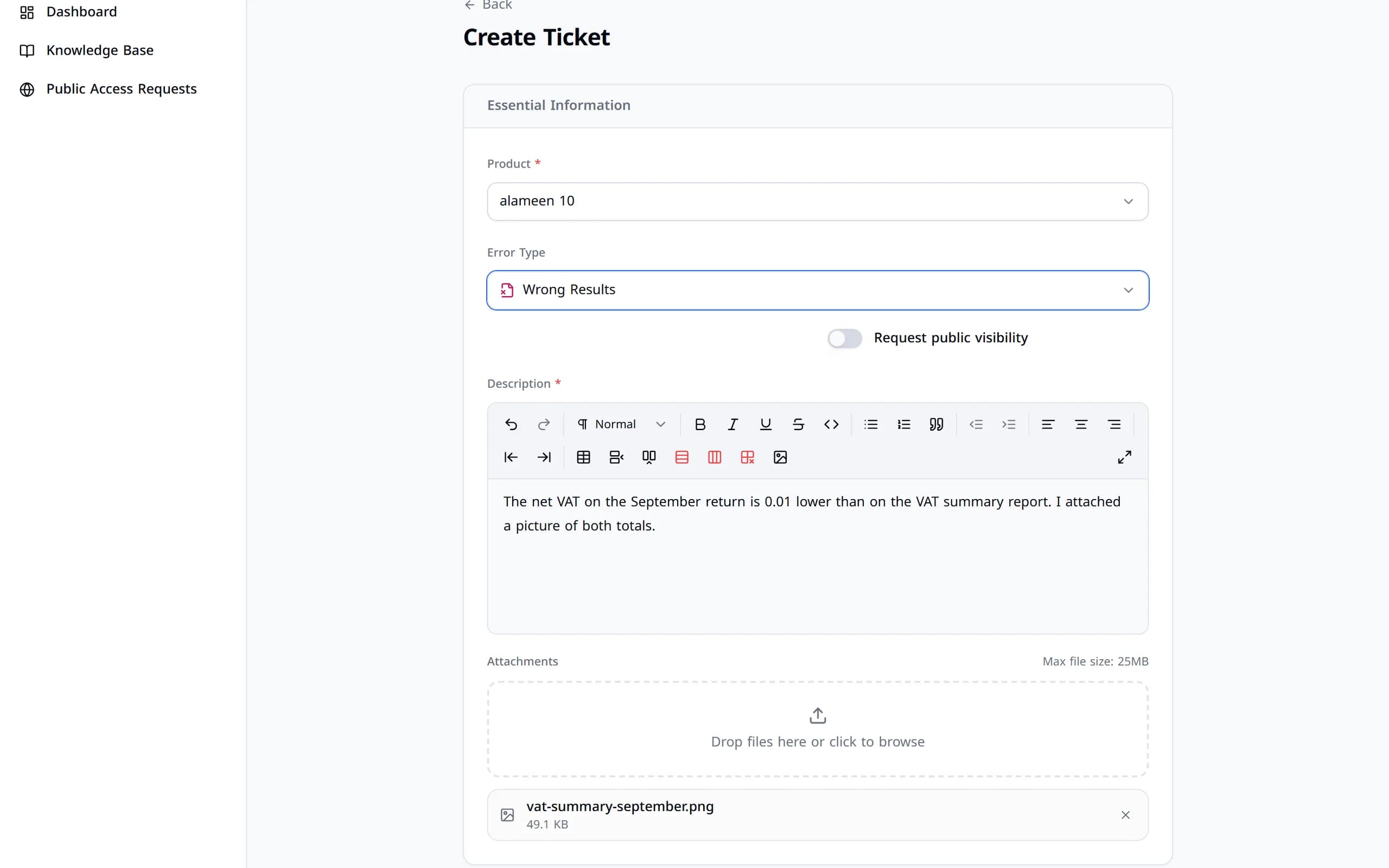Align text left
This screenshot has width=1389, height=868.
click(x=1048, y=424)
